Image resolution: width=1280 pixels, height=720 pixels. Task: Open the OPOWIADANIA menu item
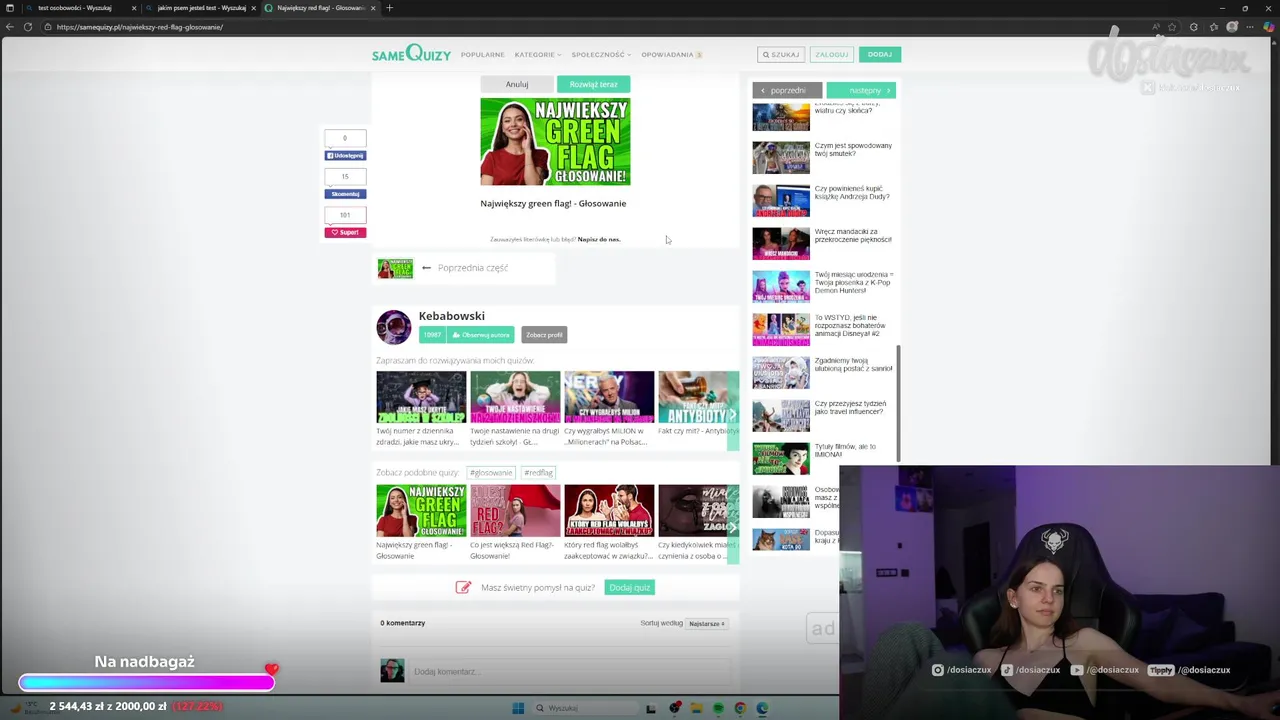pyautogui.click(x=671, y=54)
